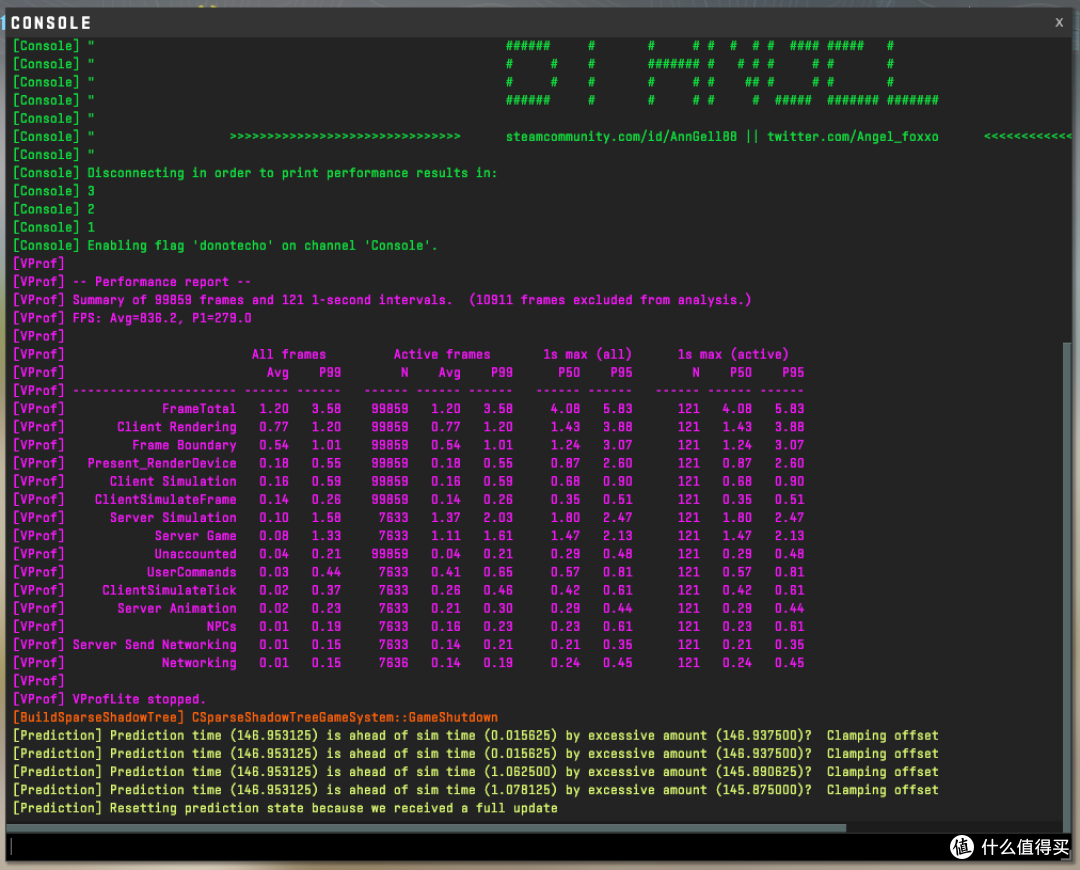Select the 'Performance report' line

pyautogui.click(x=132, y=282)
